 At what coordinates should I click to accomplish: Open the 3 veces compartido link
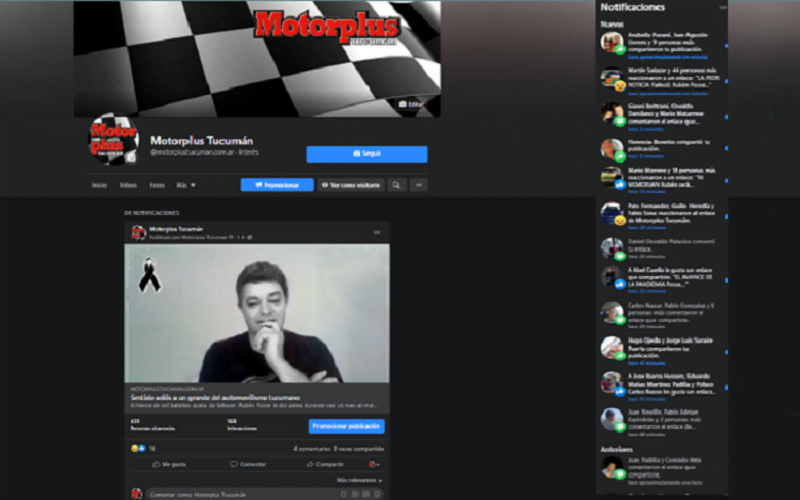point(359,449)
